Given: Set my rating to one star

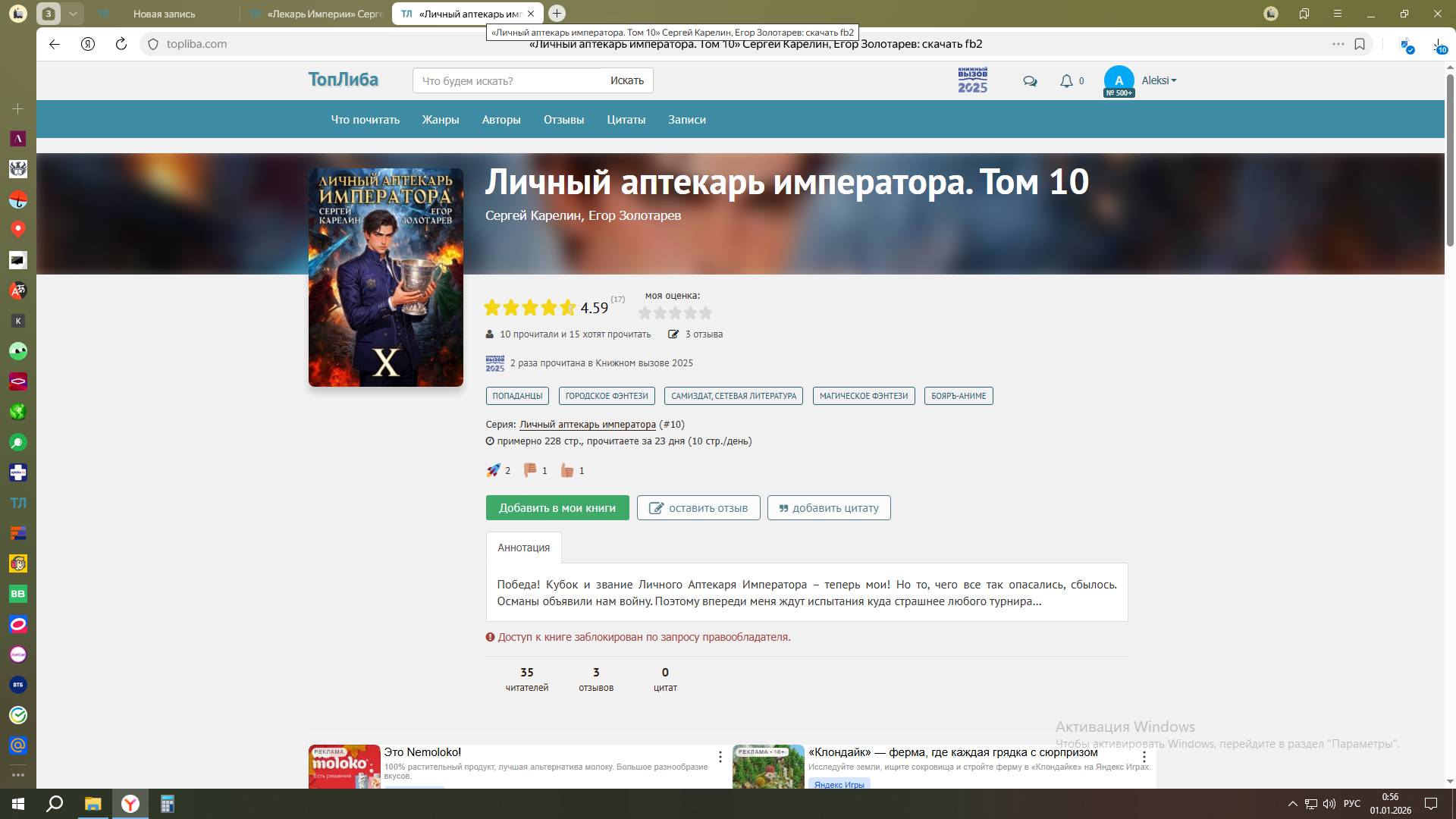Looking at the screenshot, I should (x=645, y=312).
